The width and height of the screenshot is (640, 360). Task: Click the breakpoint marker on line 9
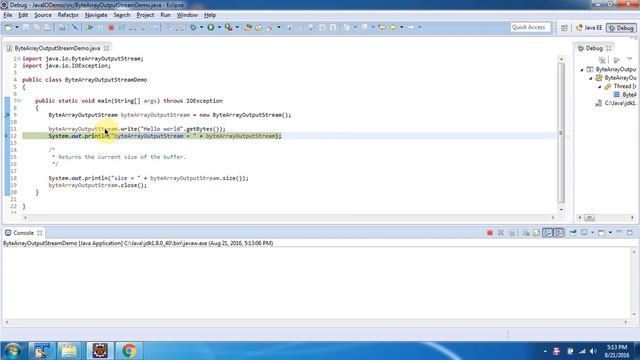[x=7, y=115]
